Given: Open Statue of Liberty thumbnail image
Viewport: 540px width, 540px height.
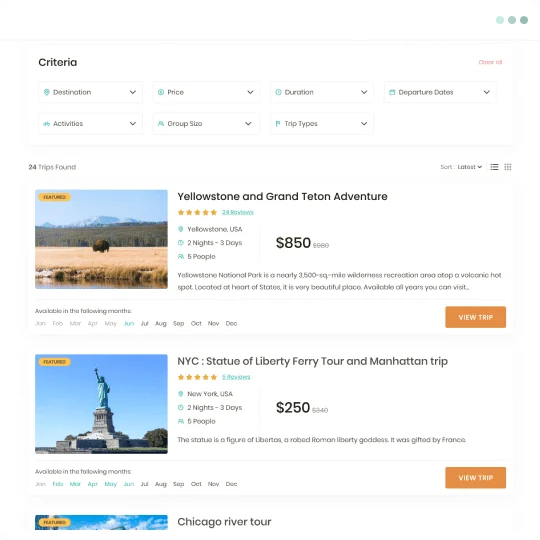Looking at the screenshot, I should 101,404.
